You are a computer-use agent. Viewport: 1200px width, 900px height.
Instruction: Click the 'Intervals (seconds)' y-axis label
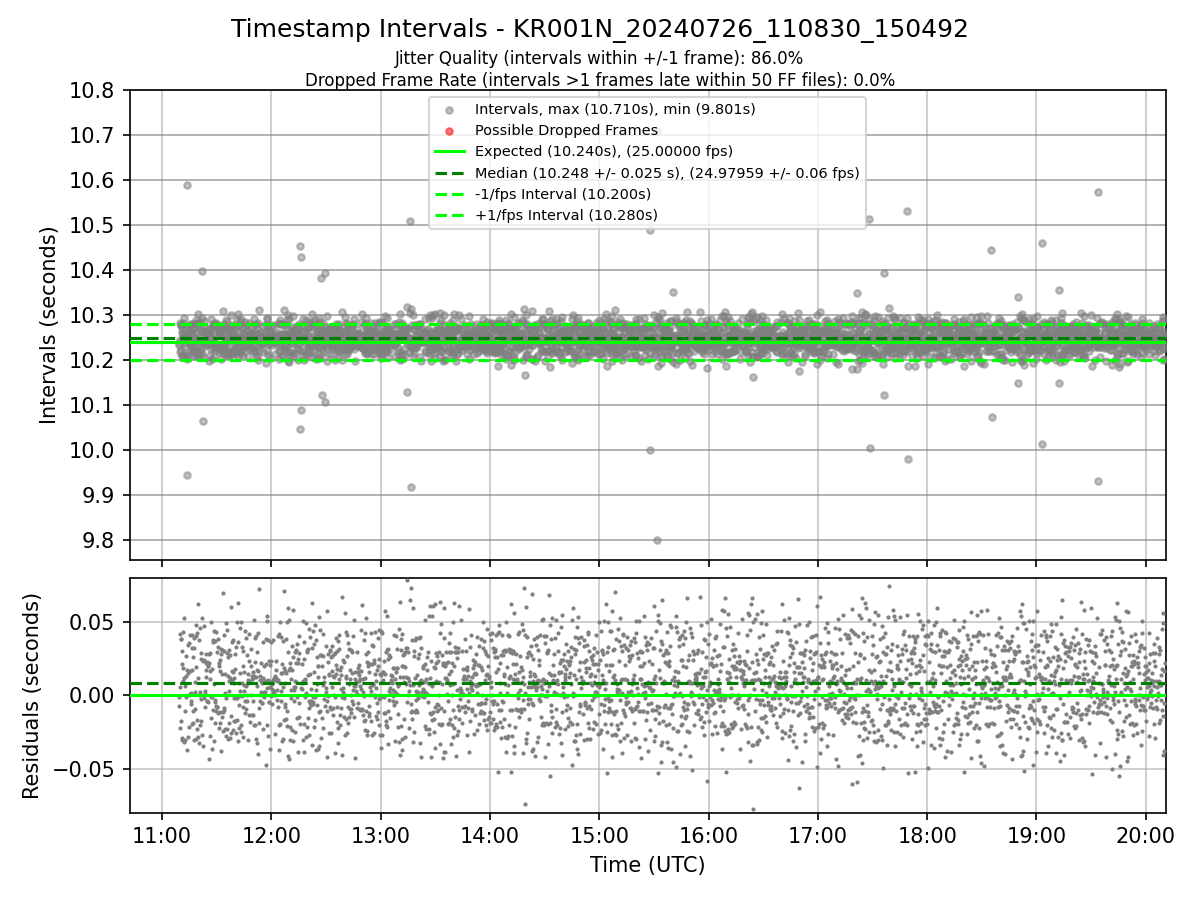(x=48, y=325)
